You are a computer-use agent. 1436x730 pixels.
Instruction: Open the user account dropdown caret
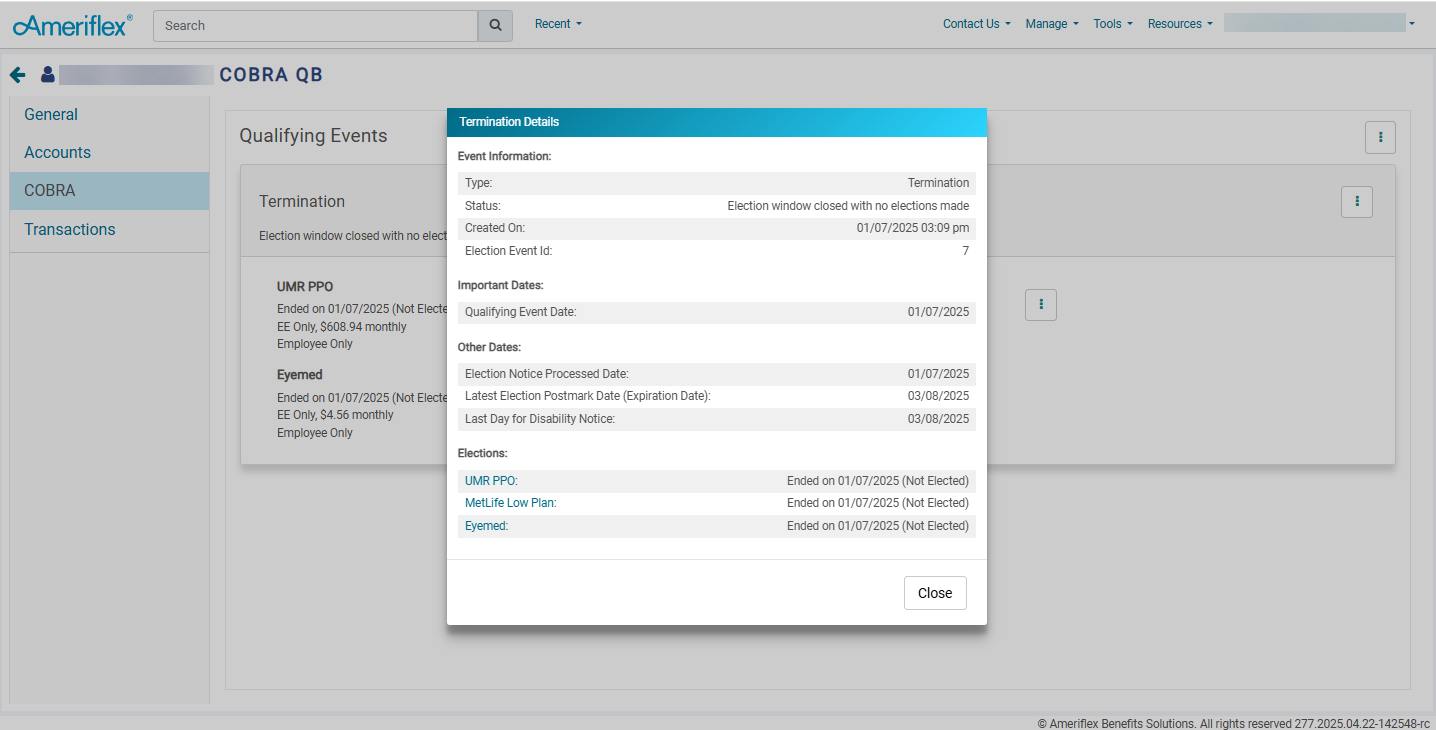[x=1411, y=24]
